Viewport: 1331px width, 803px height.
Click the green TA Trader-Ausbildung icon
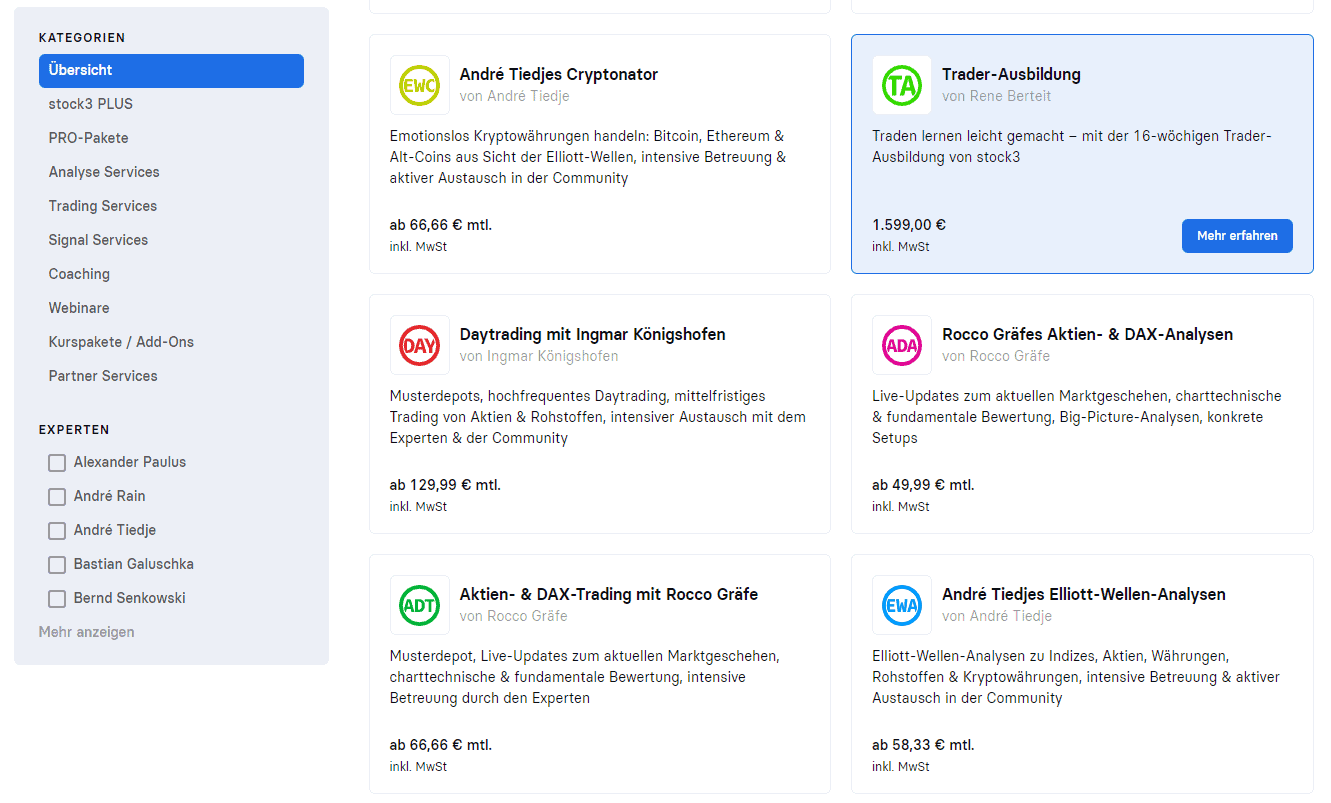pyautogui.click(x=901, y=85)
